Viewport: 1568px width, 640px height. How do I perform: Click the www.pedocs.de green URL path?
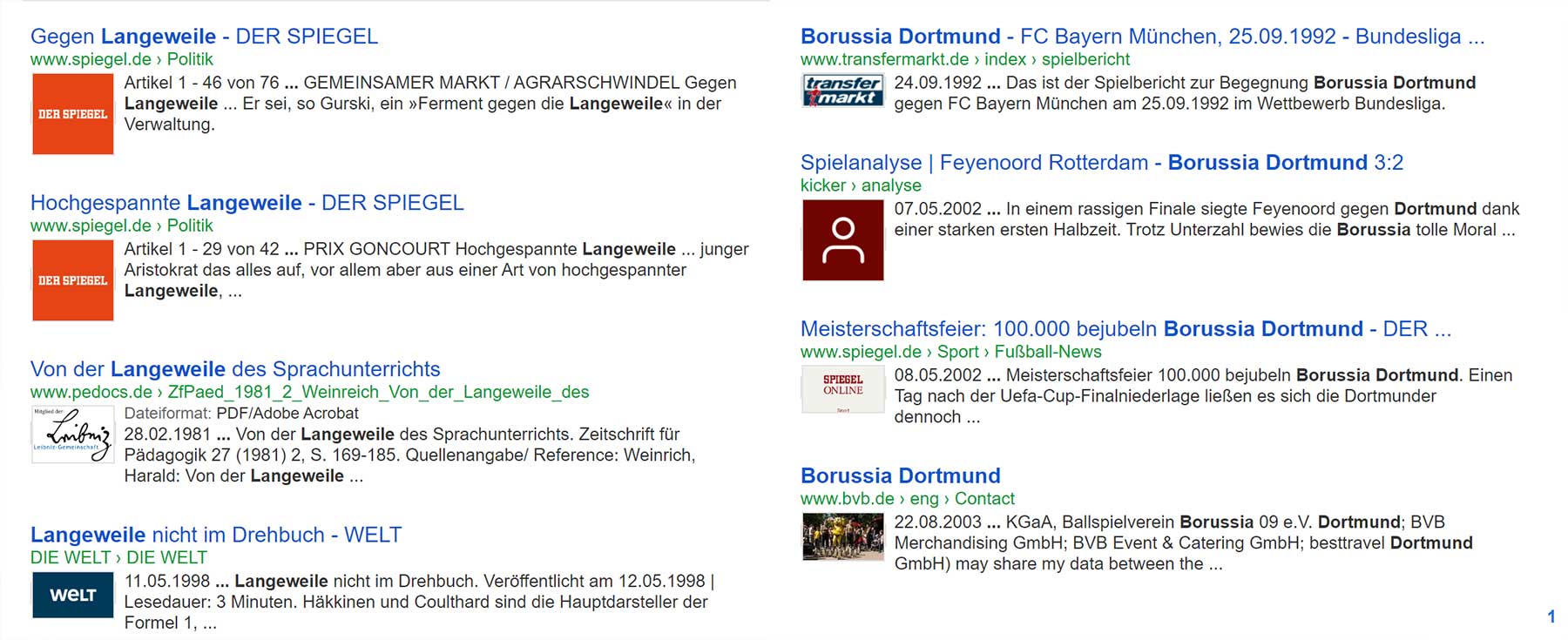(309, 392)
